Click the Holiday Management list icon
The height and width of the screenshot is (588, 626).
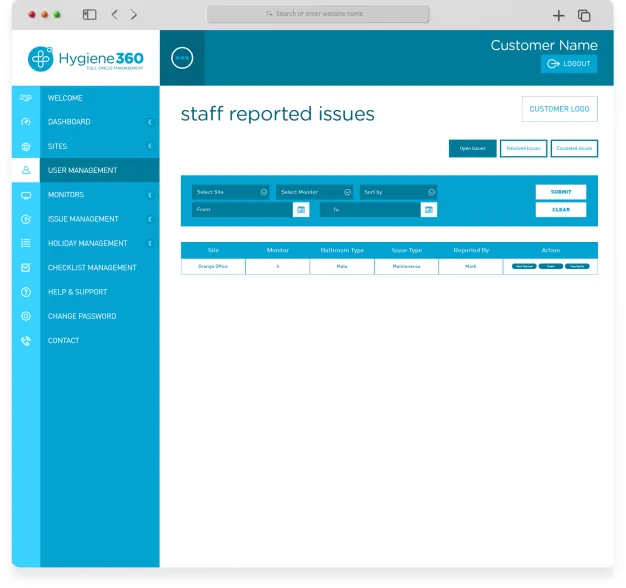pos(26,243)
